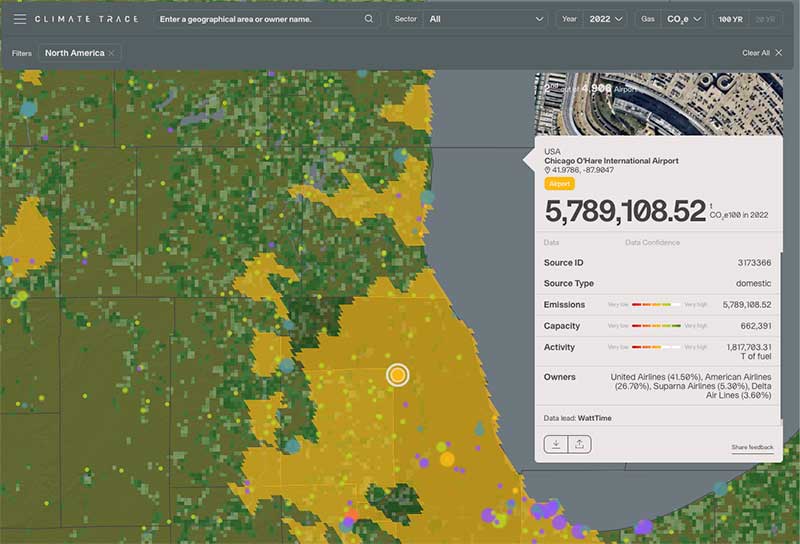Click the CLIMATE TRACE logo
800x544 pixels.
tap(87, 19)
